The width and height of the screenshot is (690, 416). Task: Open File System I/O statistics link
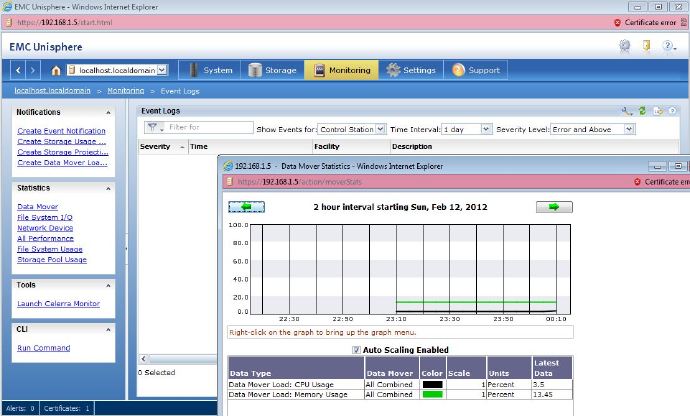pyautogui.click(x=45, y=217)
